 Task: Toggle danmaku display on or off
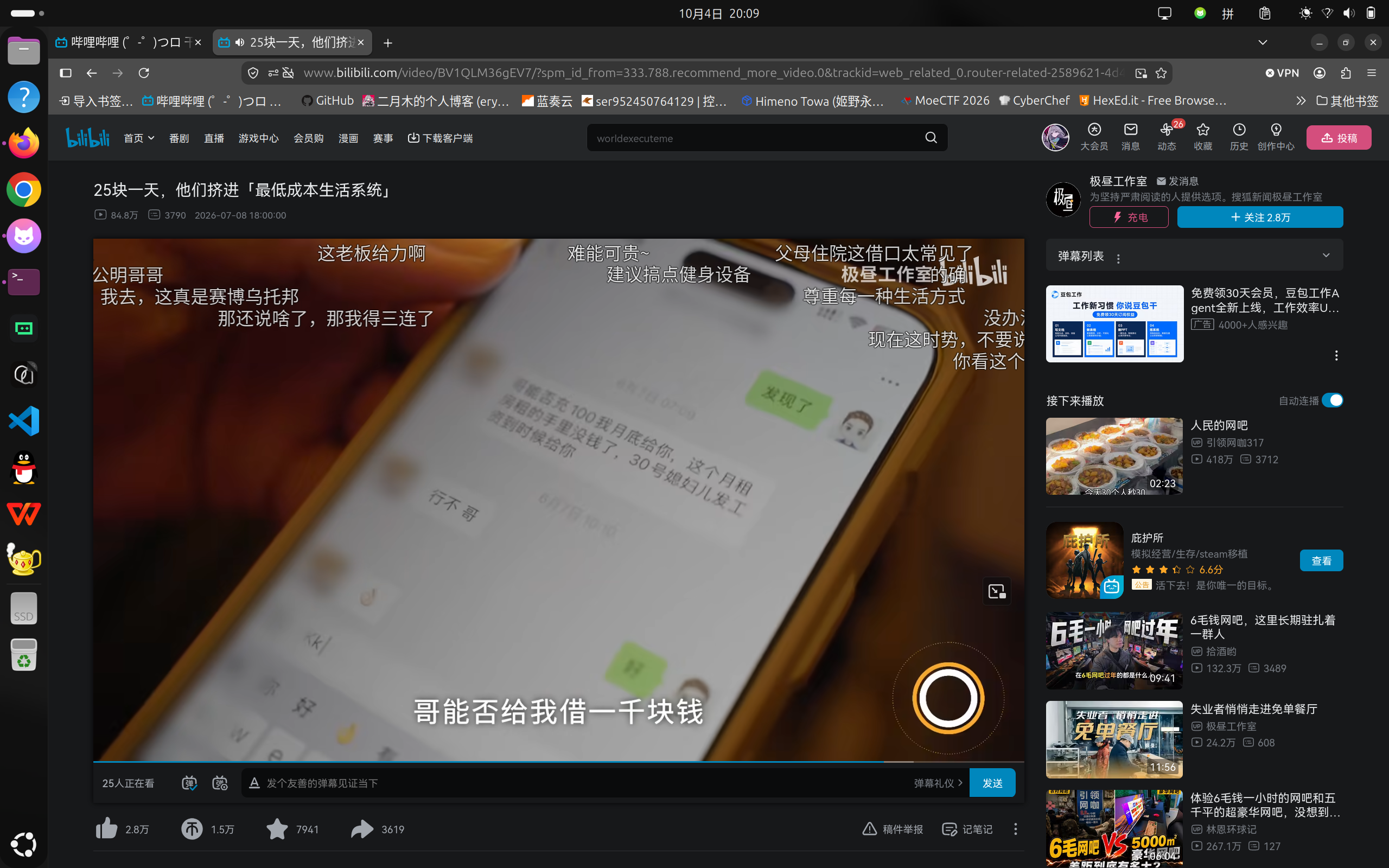coord(189,782)
